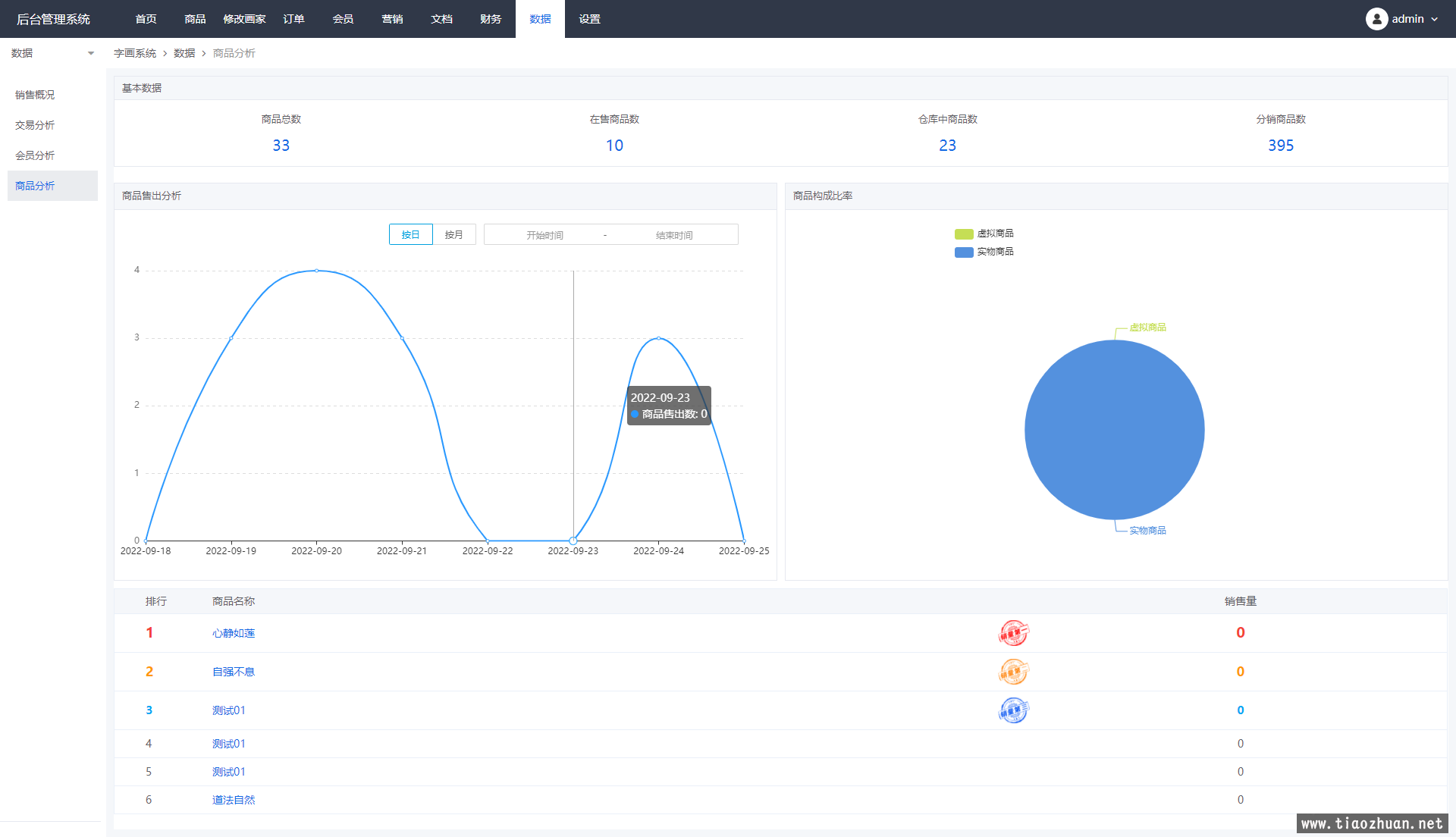The width and height of the screenshot is (1456, 837).
Task: Toggle 按日 daily view
Action: [410, 234]
